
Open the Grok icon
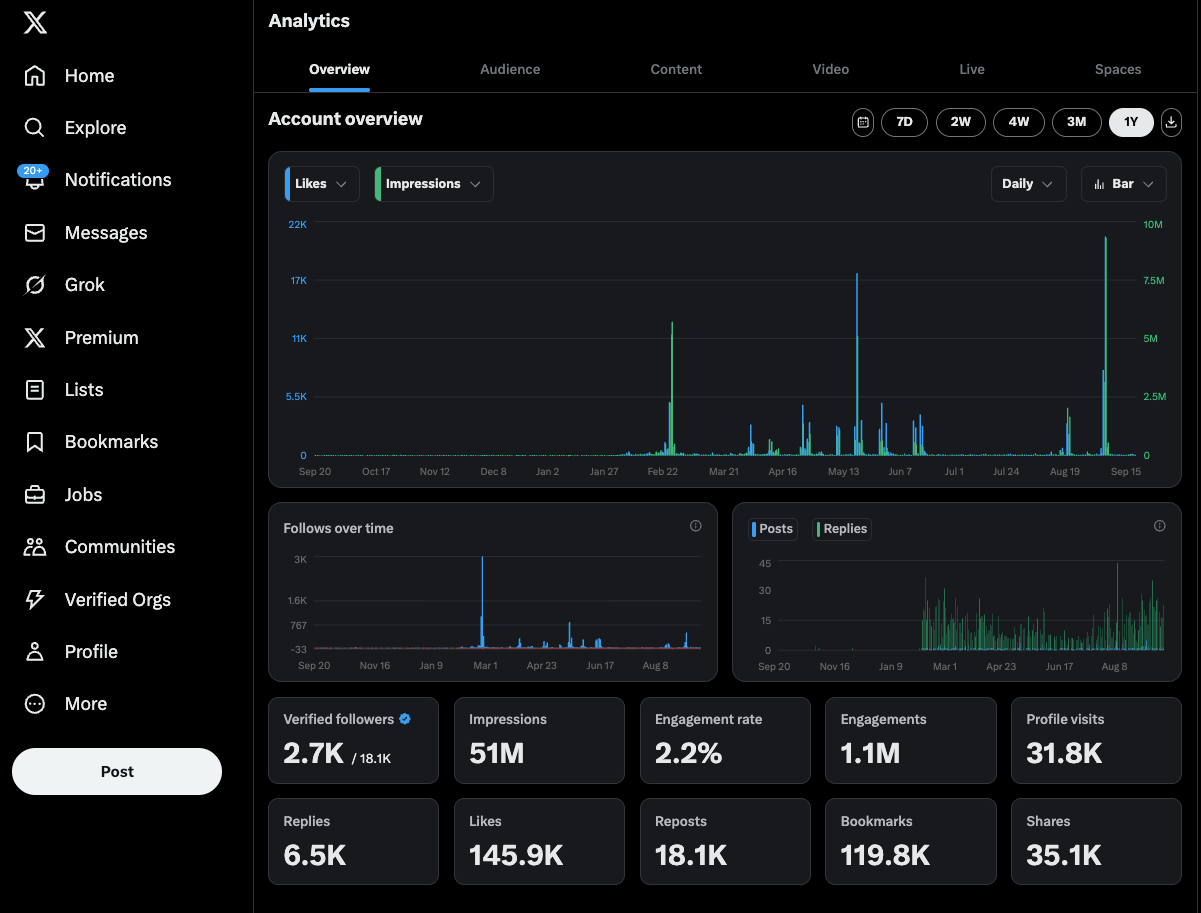click(35, 285)
